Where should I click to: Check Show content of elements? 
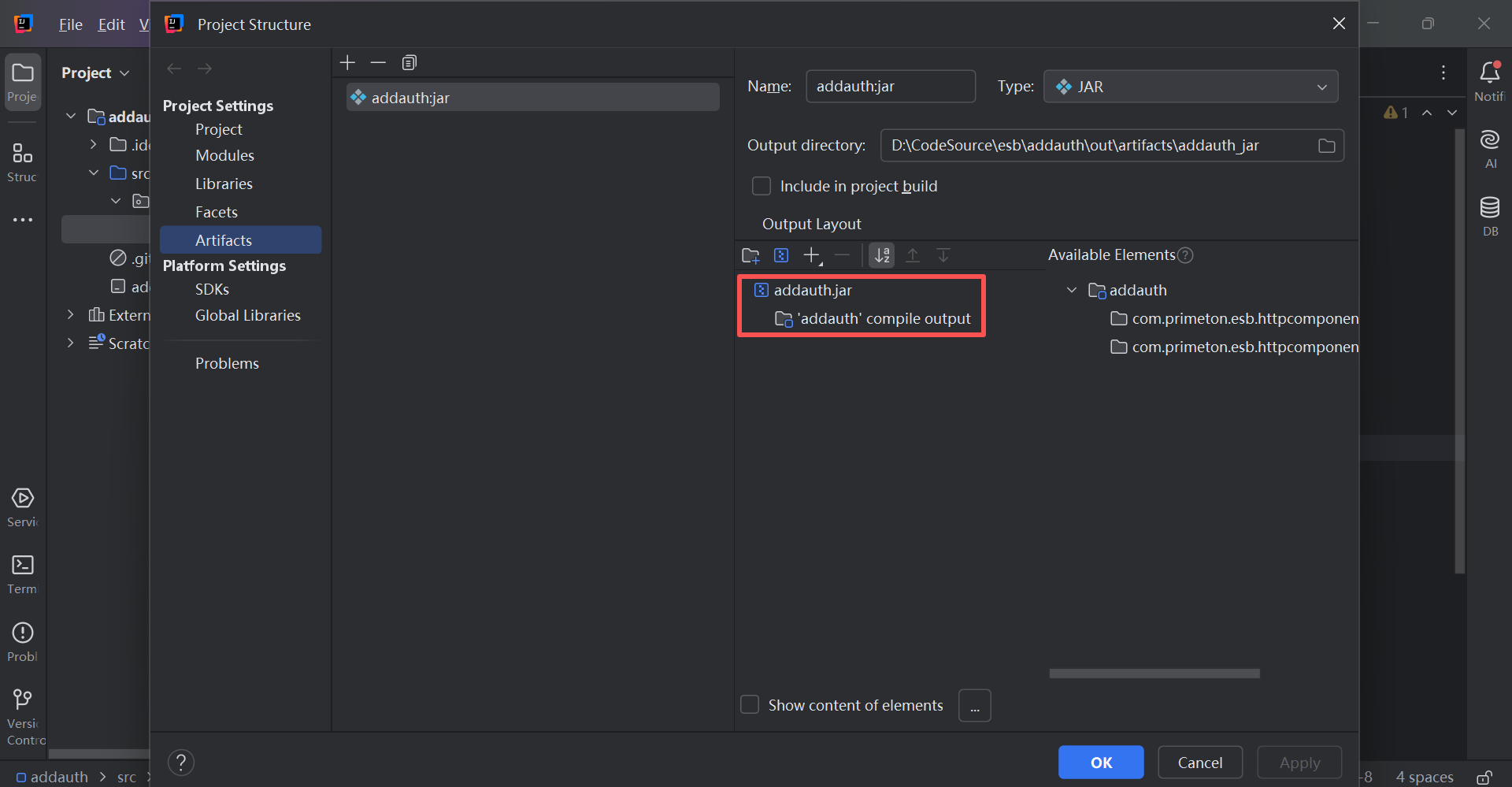[750, 704]
